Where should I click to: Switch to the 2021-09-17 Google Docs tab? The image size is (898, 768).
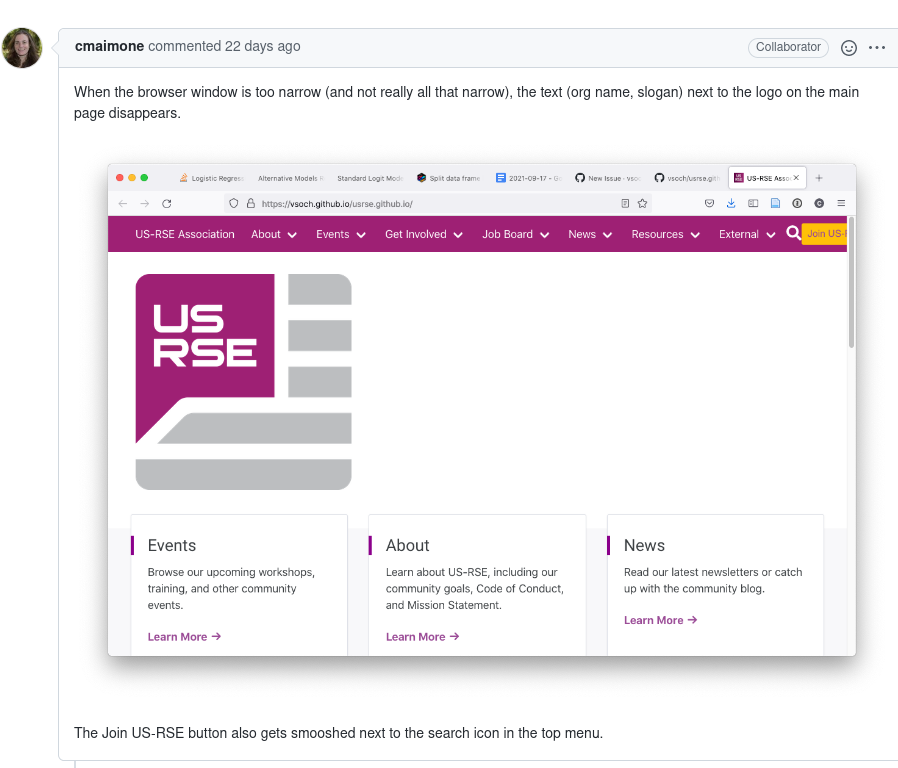click(x=529, y=178)
